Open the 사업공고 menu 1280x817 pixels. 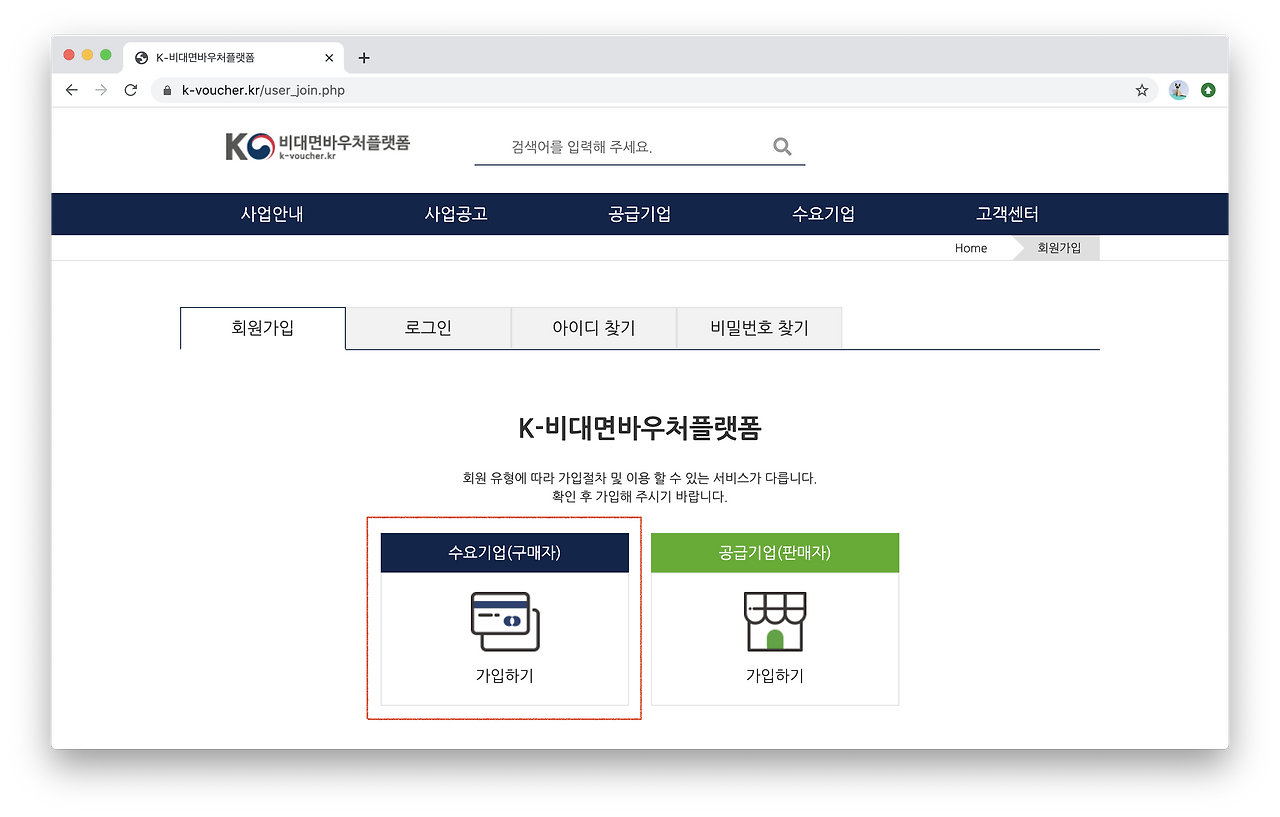point(456,214)
